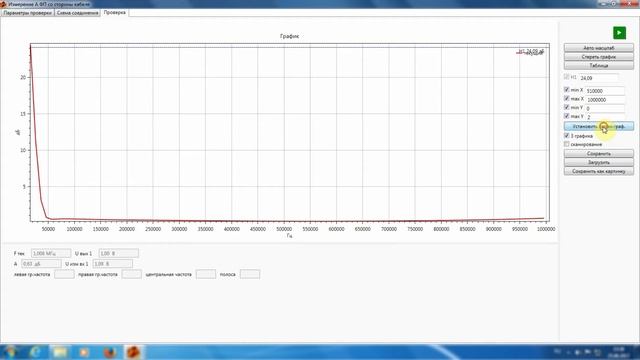Screen dimensions: 640x360
Task: Toggle the max X checkbox
Action: pyautogui.click(x=567, y=98)
